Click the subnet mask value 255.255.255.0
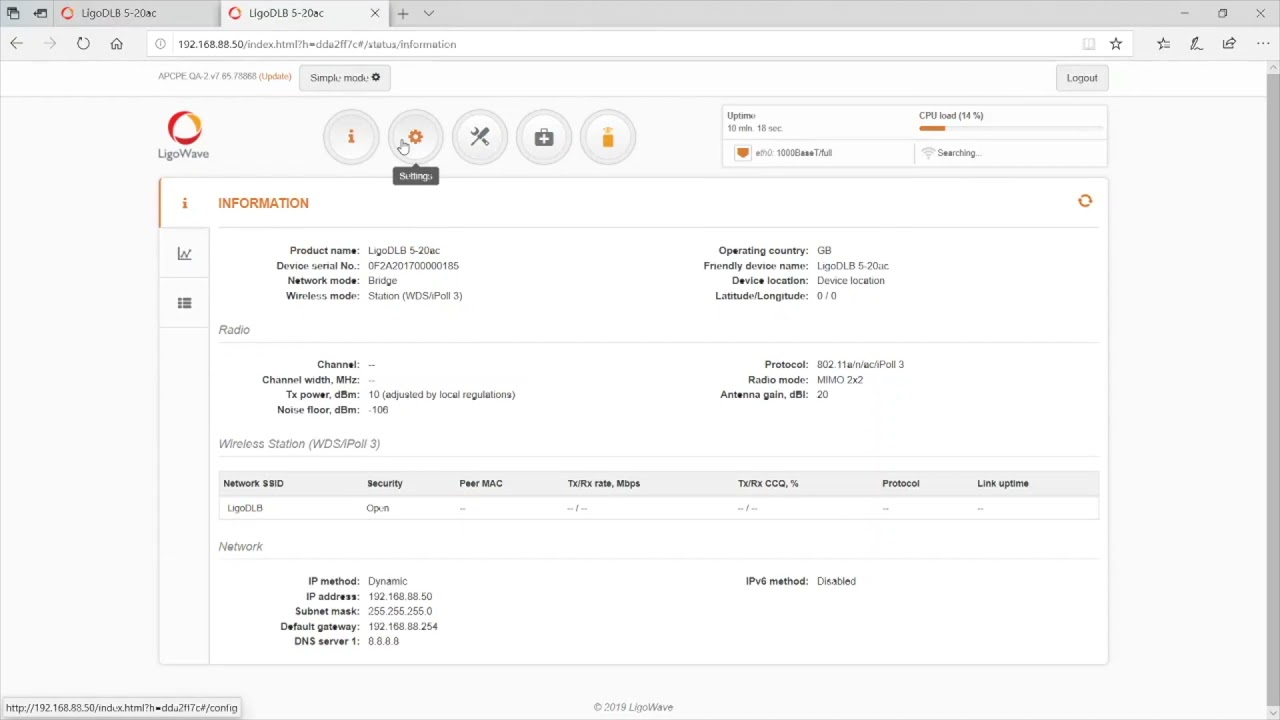The image size is (1280, 720). (400, 611)
